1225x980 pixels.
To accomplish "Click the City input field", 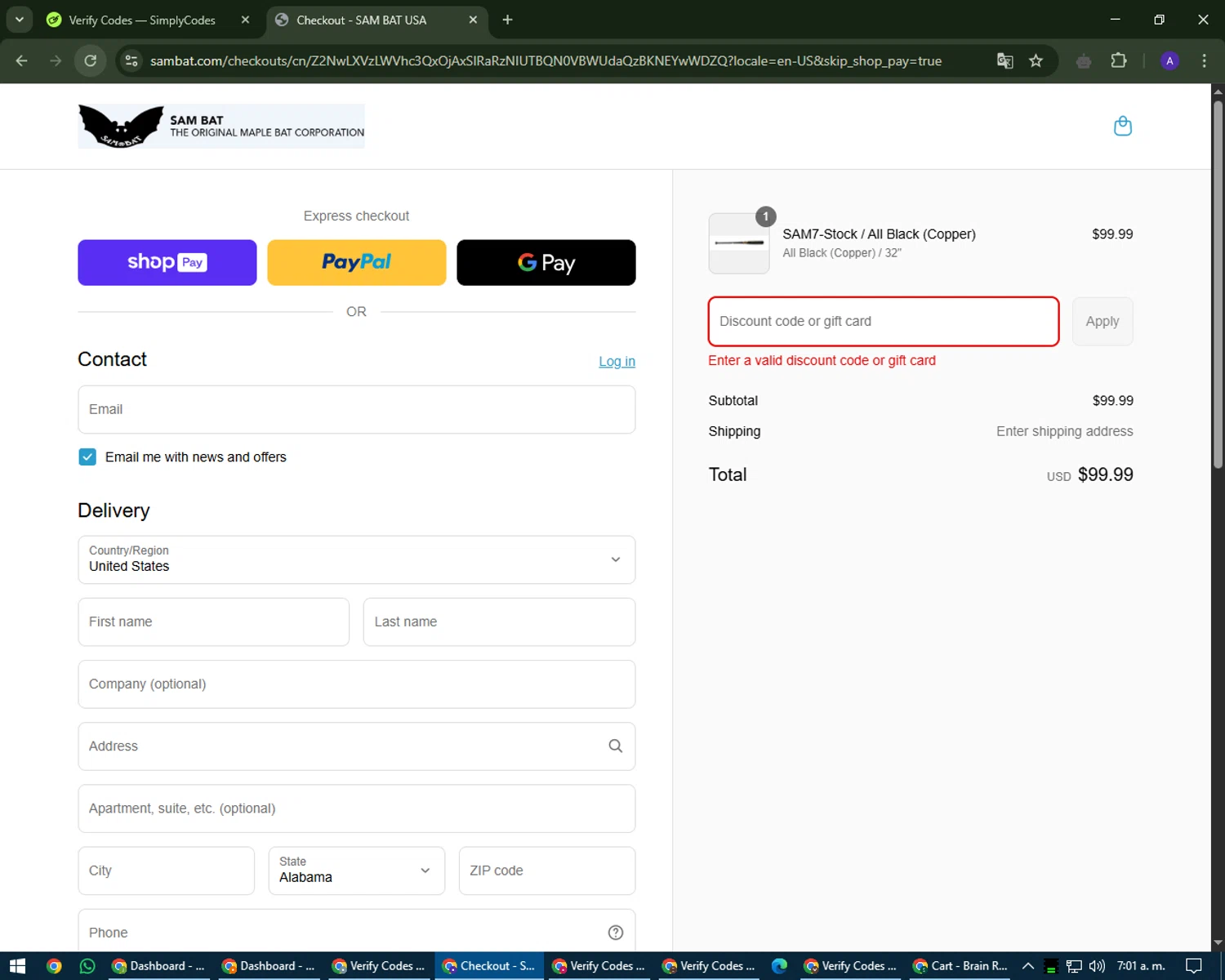I will pos(167,871).
